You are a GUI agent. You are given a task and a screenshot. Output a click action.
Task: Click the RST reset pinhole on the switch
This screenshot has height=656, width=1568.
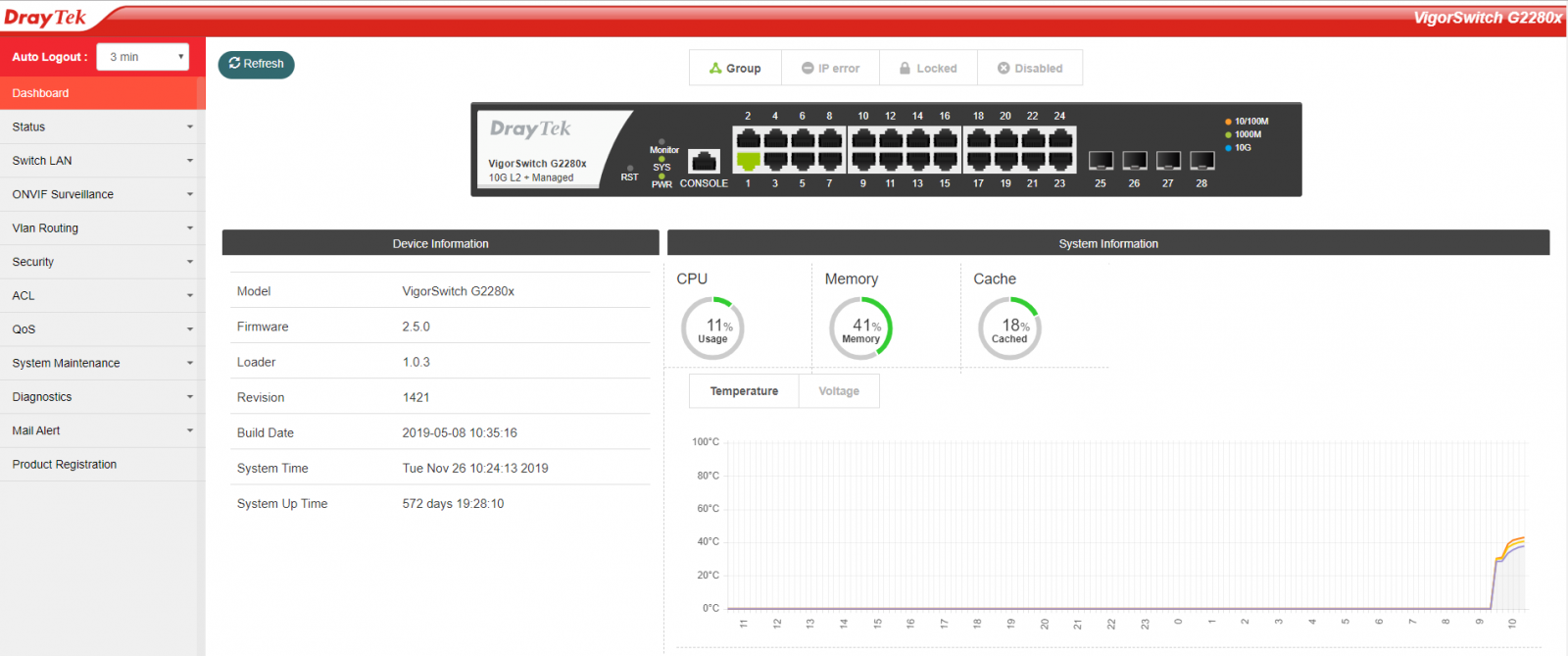[630, 168]
